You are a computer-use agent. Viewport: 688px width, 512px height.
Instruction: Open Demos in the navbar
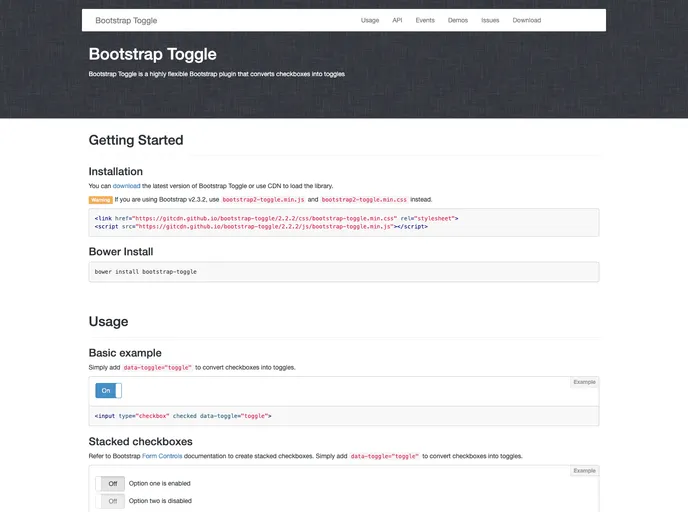coord(458,20)
